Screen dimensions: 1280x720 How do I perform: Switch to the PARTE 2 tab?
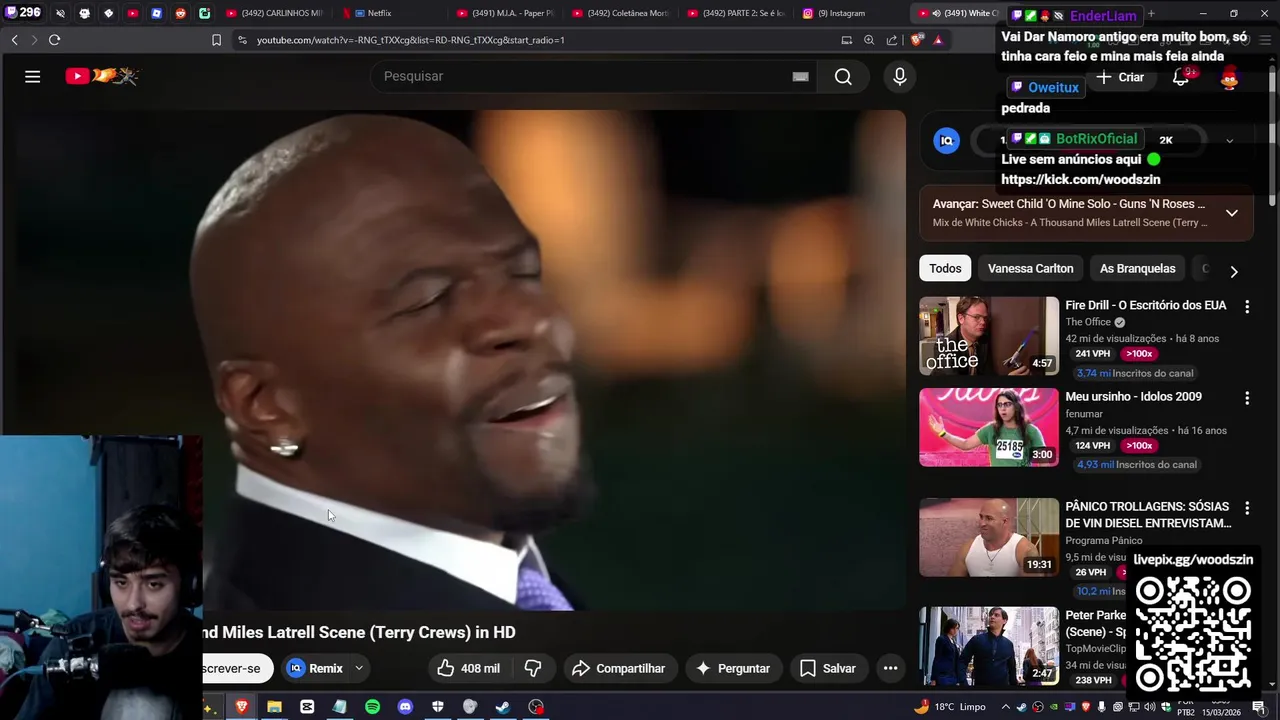point(736,13)
